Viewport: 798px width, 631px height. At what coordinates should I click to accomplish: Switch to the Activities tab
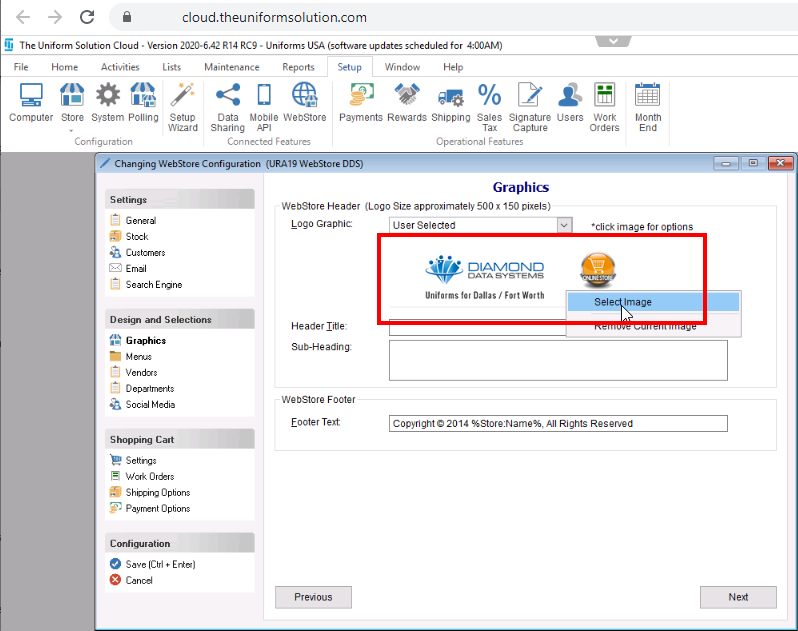tap(120, 67)
